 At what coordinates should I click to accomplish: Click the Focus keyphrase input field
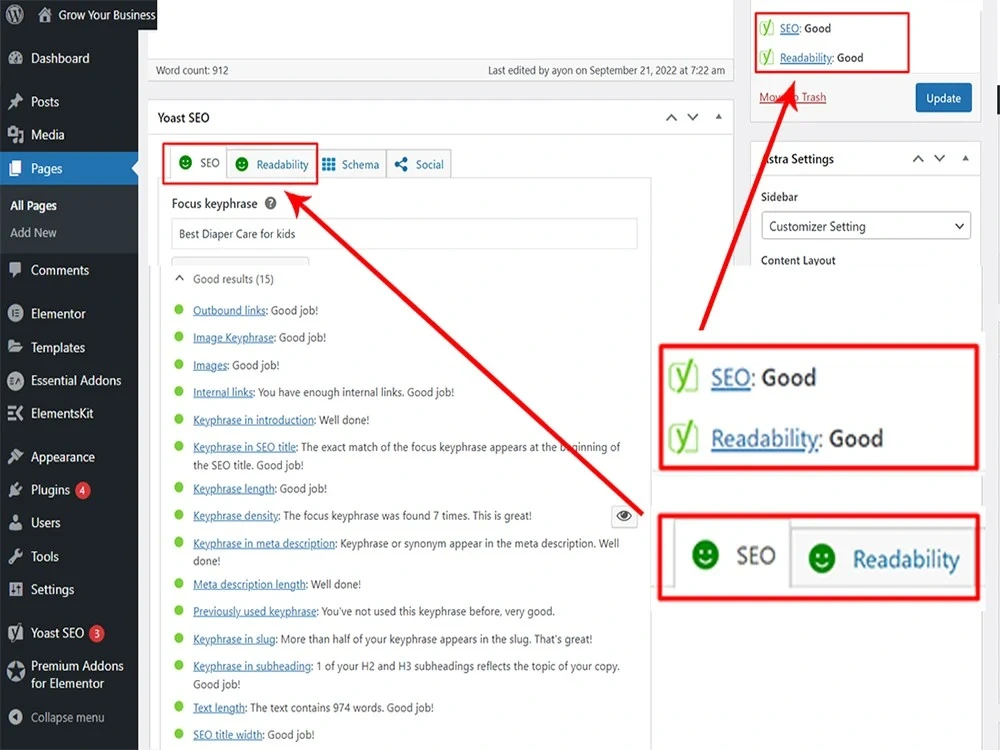[x=404, y=234]
